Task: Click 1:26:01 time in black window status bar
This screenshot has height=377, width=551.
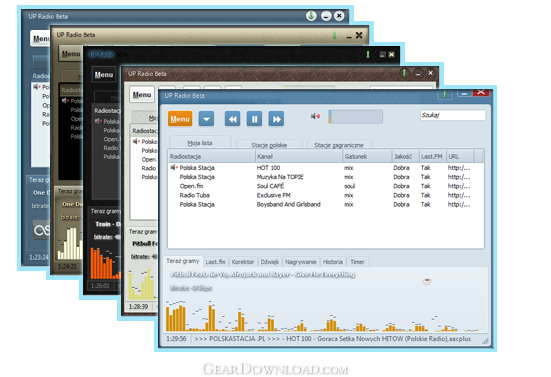Action: 100,286
